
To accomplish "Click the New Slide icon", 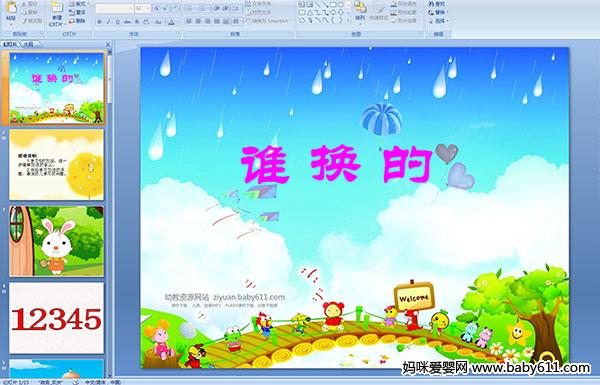I will pos(57,8).
